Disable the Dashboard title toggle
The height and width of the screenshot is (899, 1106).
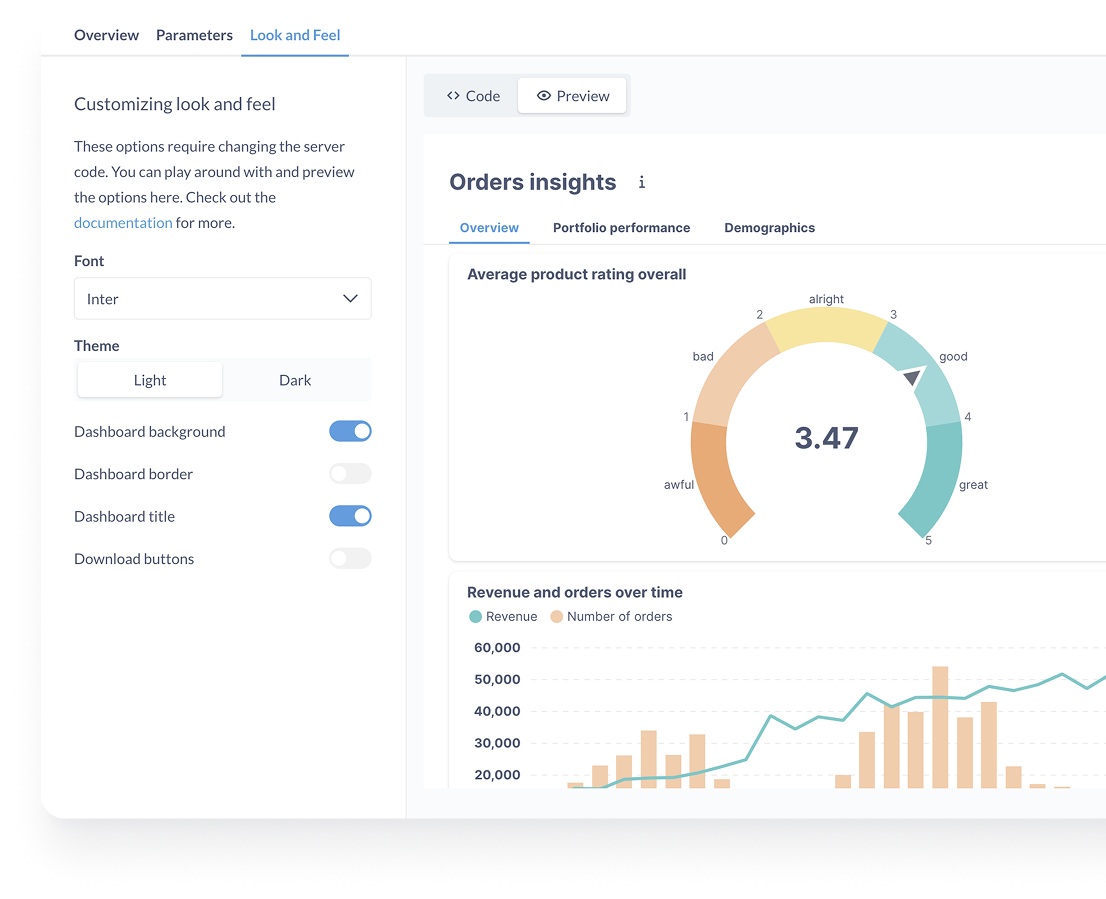[350, 516]
